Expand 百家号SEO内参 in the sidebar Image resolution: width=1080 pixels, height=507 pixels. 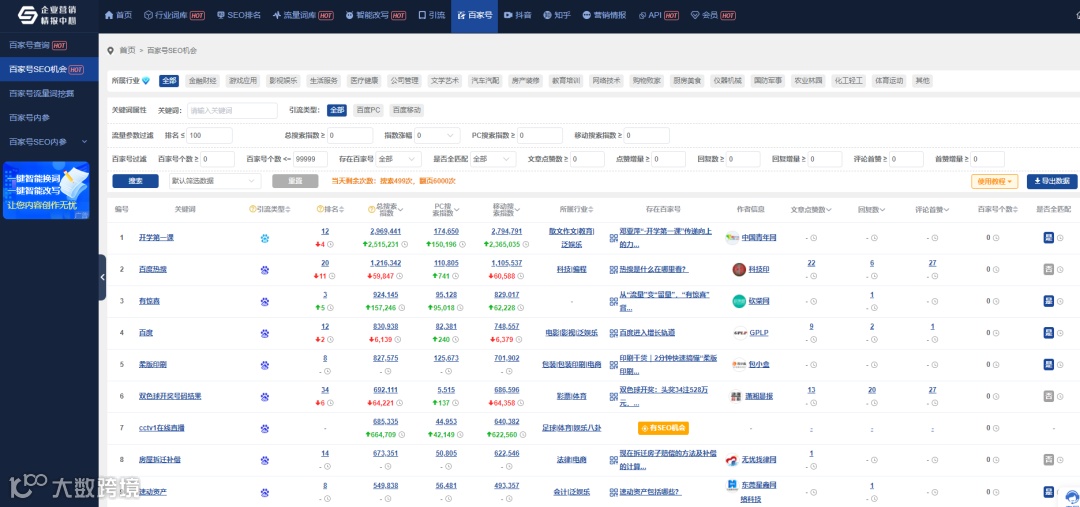tap(48, 142)
